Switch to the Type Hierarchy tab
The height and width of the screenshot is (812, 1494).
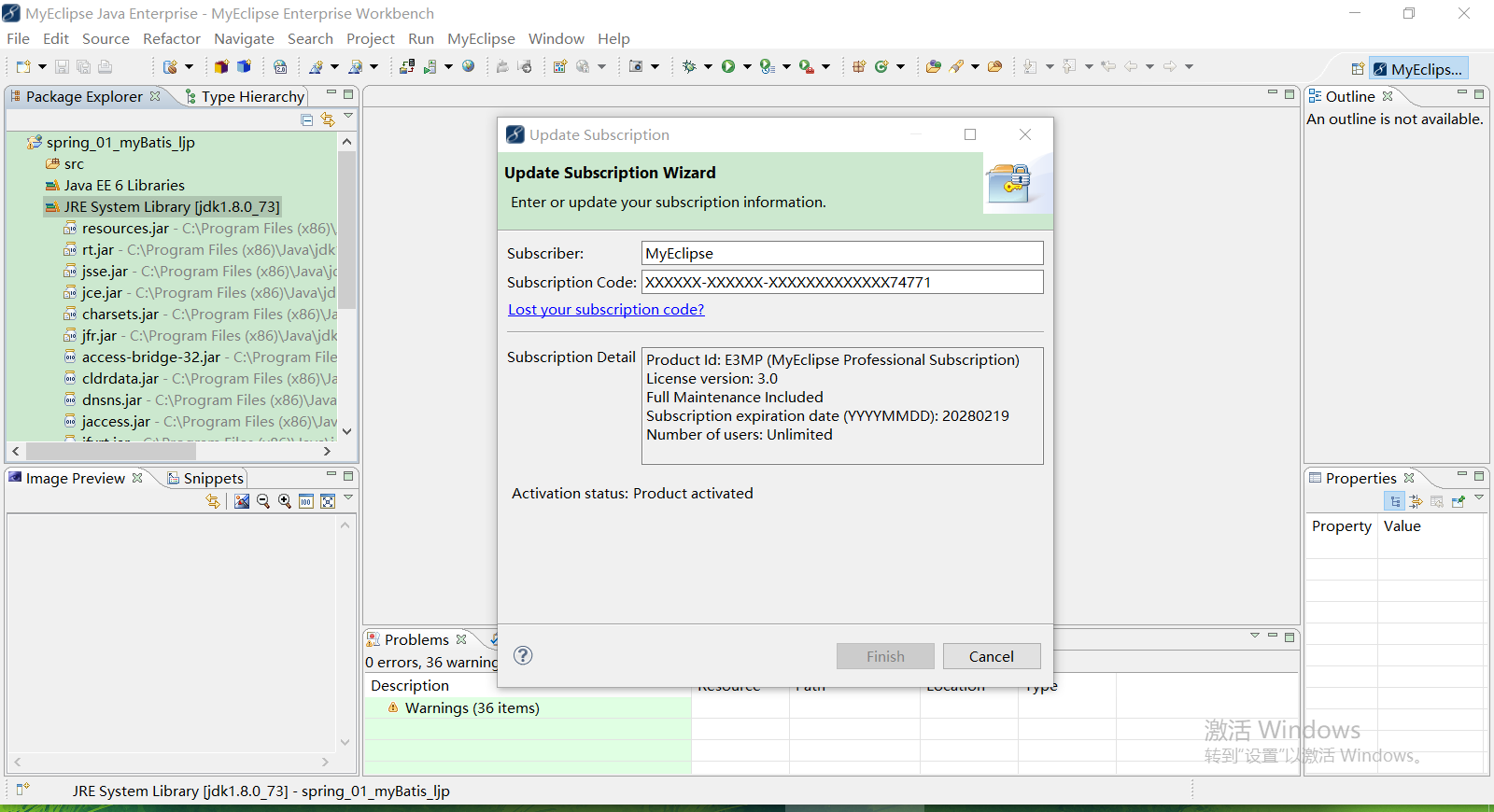245,96
